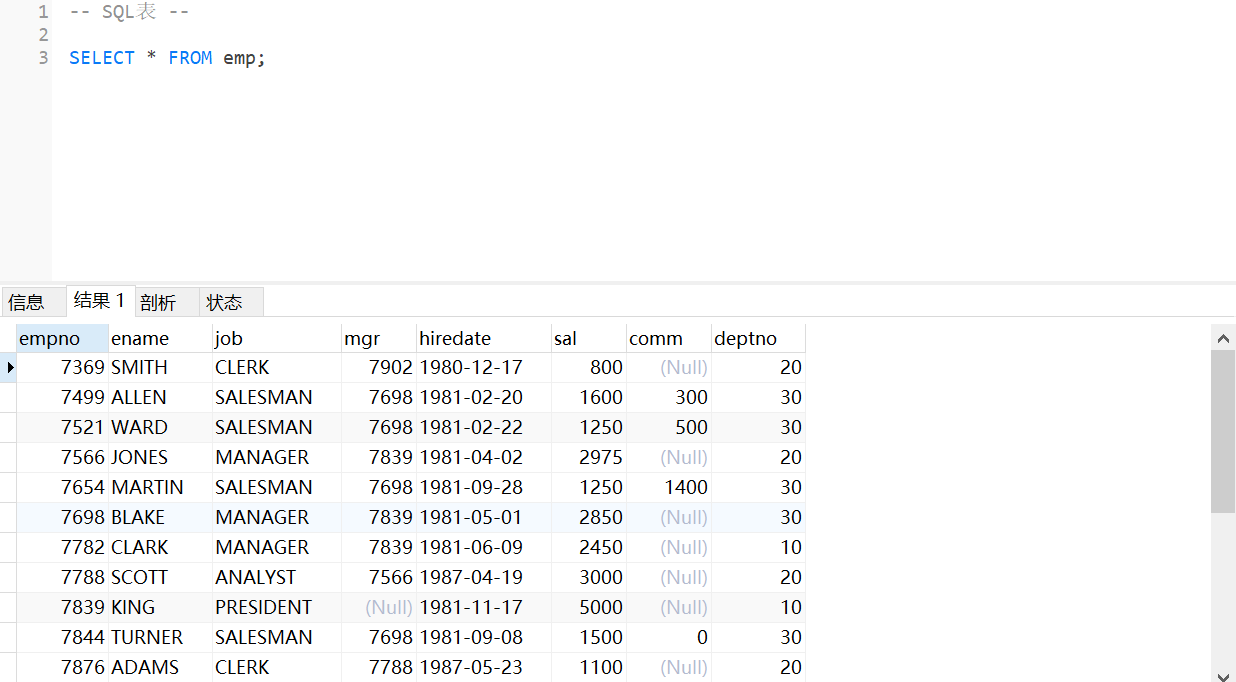Click hiredate 1980-12-17 cell
The width and height of the screenshot is (1236, 682).
[x=484, y=367]
